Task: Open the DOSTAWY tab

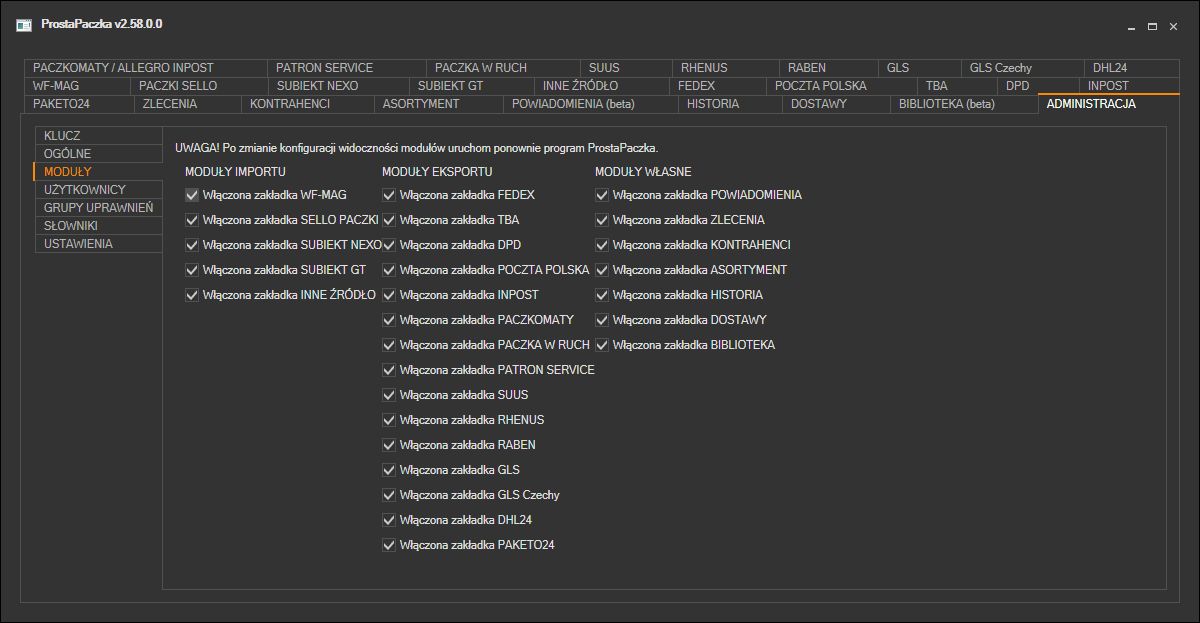Action: [837, 104]
